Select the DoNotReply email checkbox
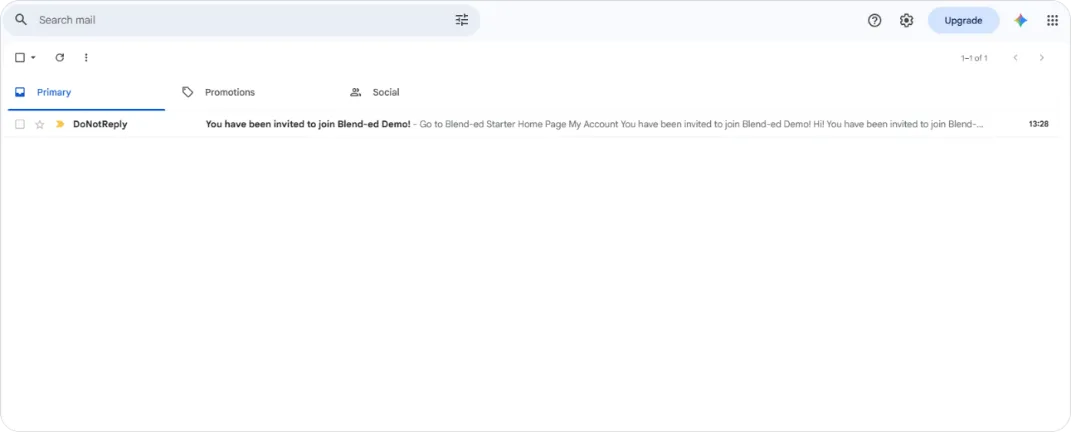This screenshot has width=1071, height=432. (x=20, y=124)
